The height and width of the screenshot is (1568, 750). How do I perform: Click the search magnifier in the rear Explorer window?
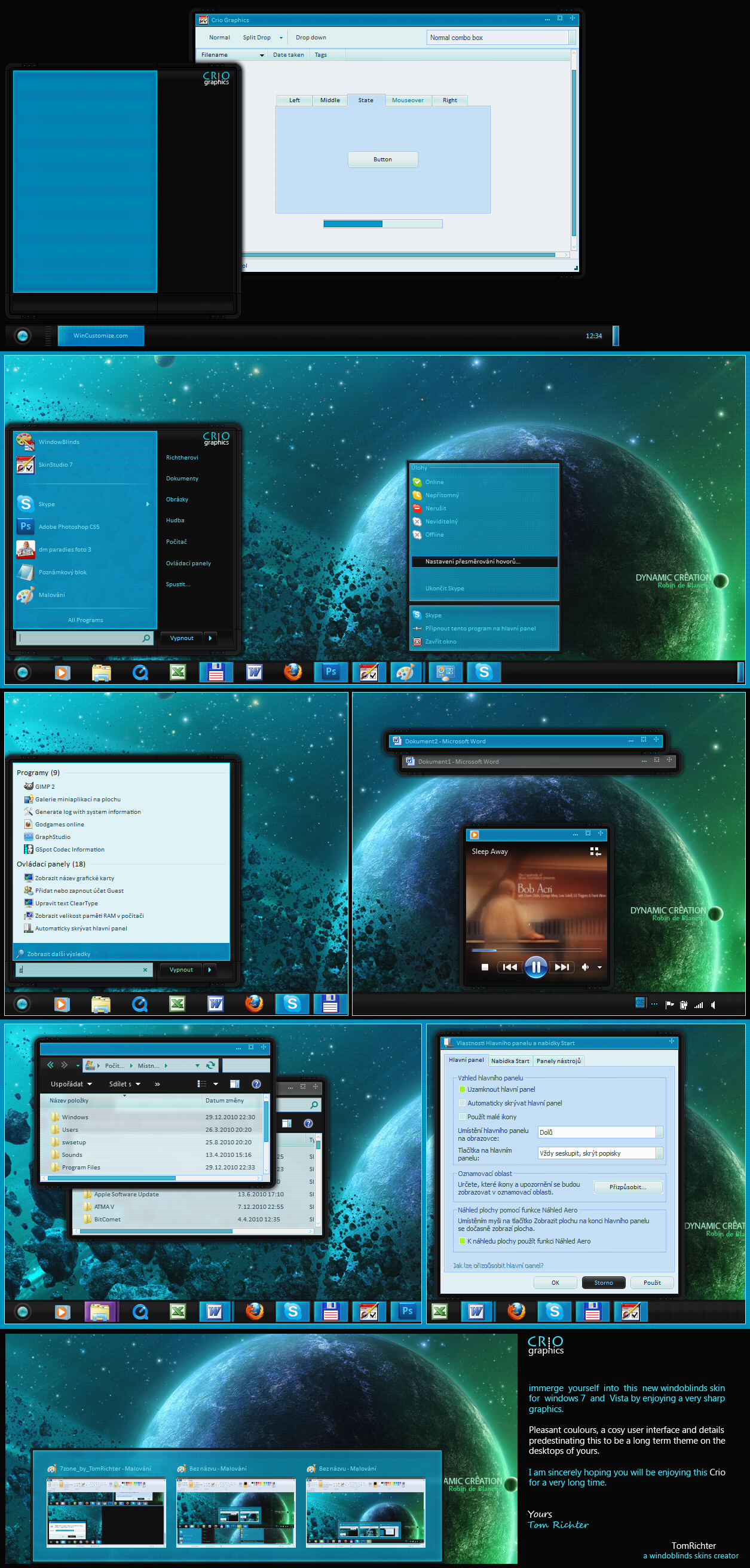click(x=314, y=1104)
